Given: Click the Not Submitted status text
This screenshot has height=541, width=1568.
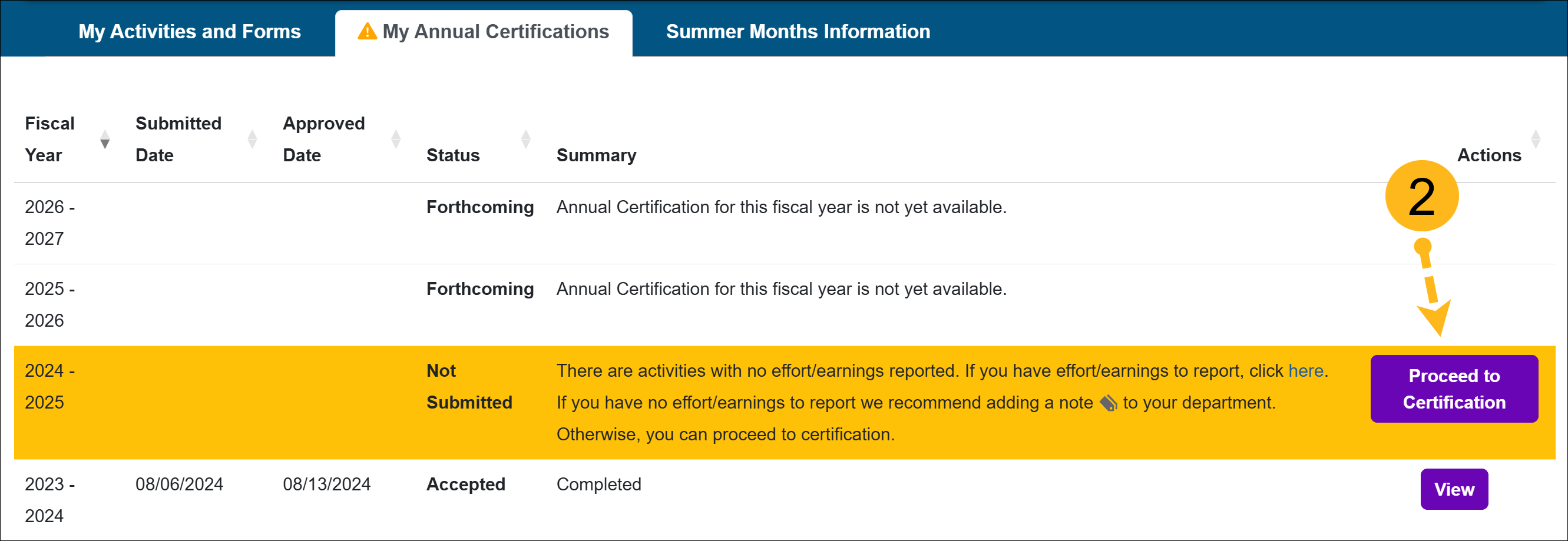Looking at the screenshot, I should click(469, 386).
